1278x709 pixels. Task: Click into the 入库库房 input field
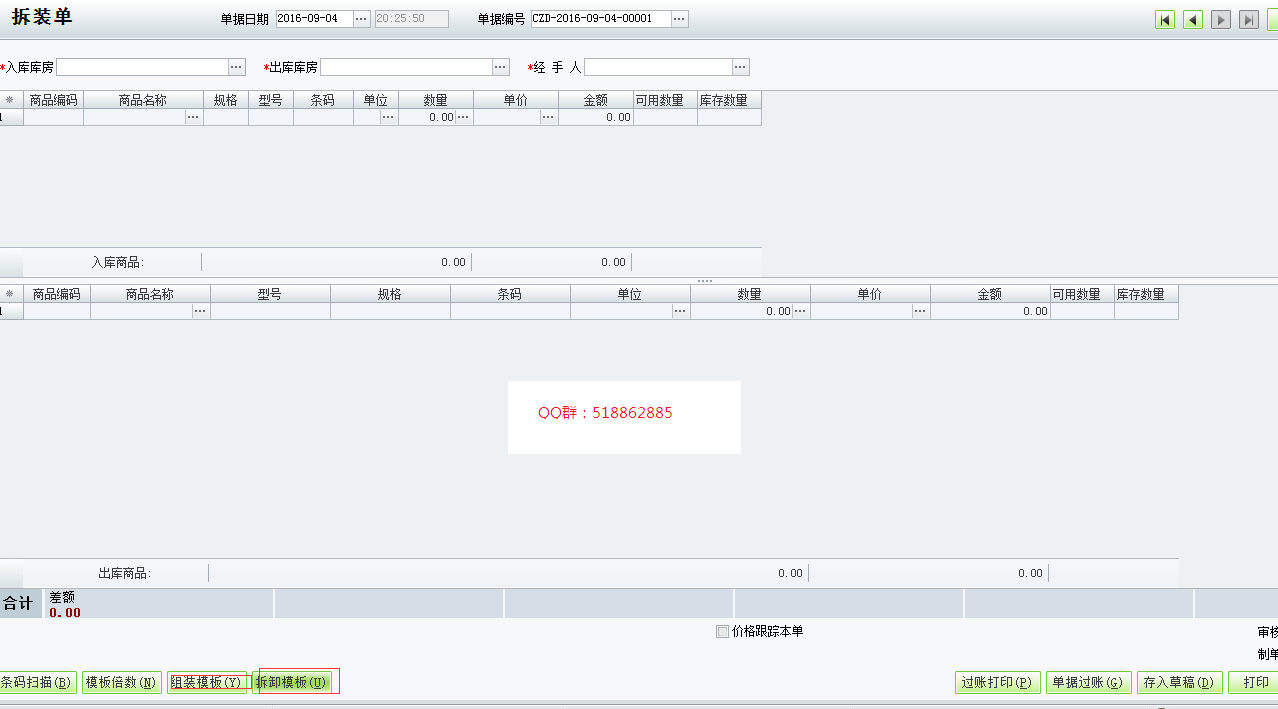[142, 67]
